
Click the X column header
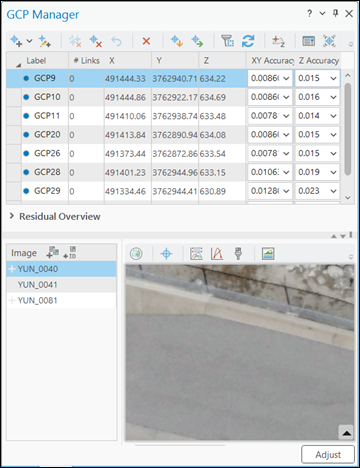point(128,60)
